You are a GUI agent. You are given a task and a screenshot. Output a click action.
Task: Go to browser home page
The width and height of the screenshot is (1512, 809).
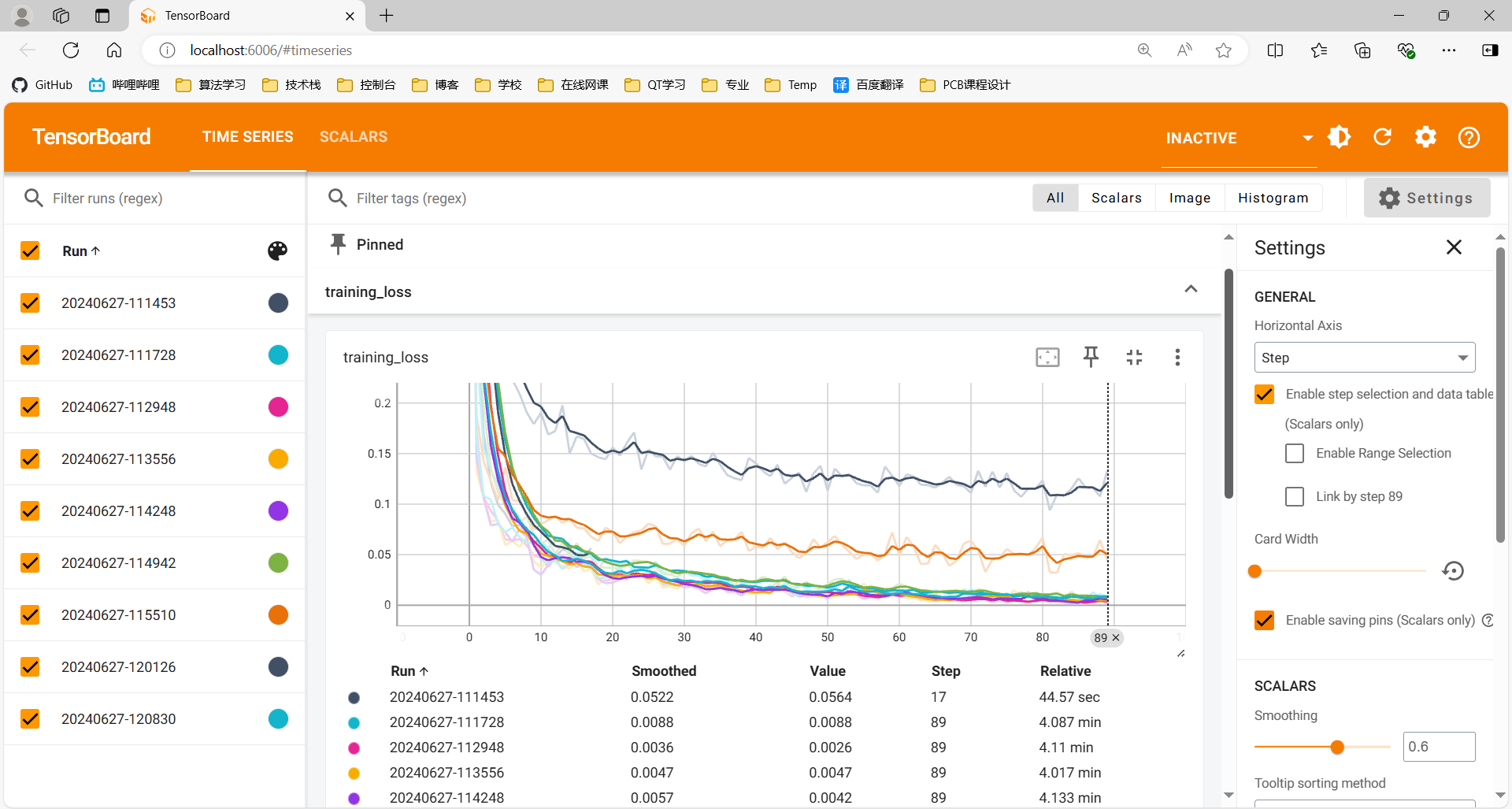114,50
